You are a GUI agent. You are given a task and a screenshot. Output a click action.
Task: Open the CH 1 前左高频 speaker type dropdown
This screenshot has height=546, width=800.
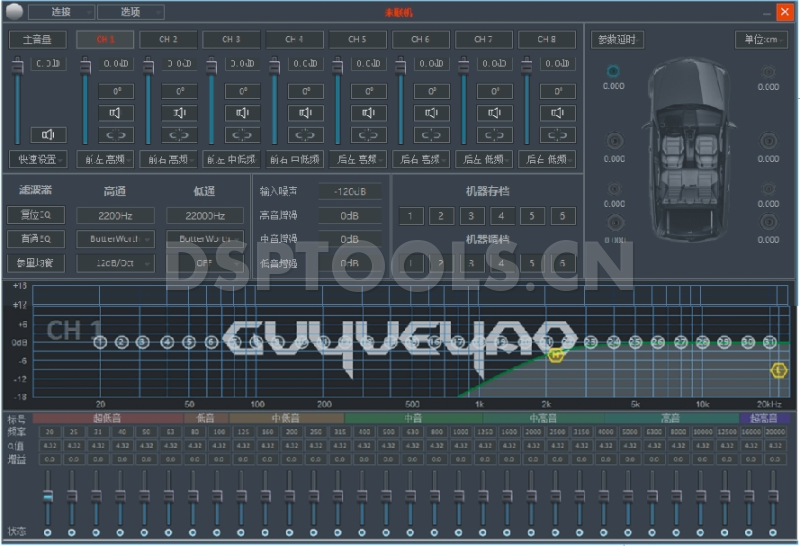[x=105, y=159]
